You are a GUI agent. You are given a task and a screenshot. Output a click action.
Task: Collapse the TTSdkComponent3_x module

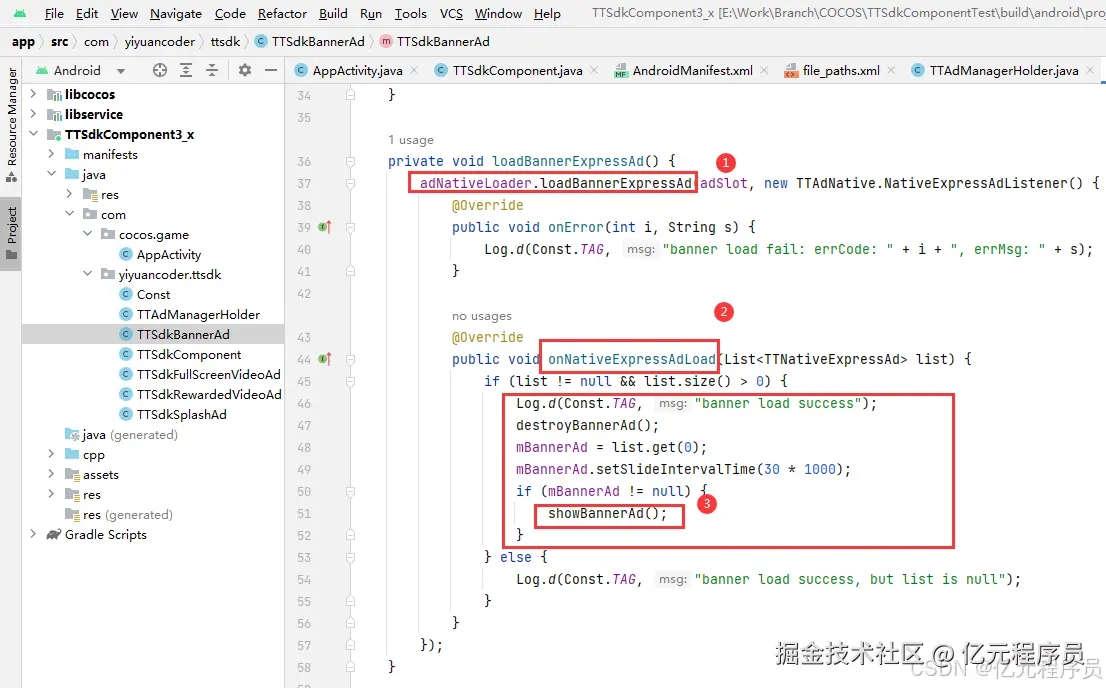pyautogui.click(x=33, y=134)
